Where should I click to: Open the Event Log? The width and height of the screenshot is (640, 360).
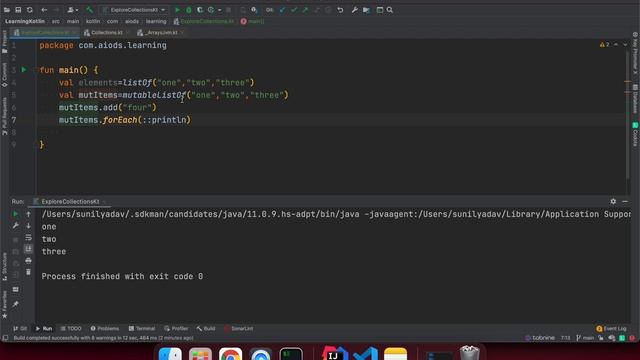[611, 329]
